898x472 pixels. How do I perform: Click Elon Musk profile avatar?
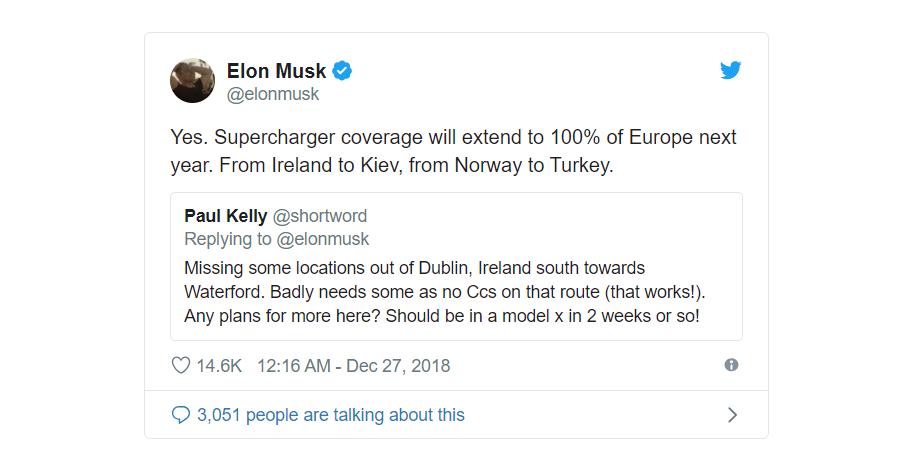pyautogui.click(x=193, y=81)
